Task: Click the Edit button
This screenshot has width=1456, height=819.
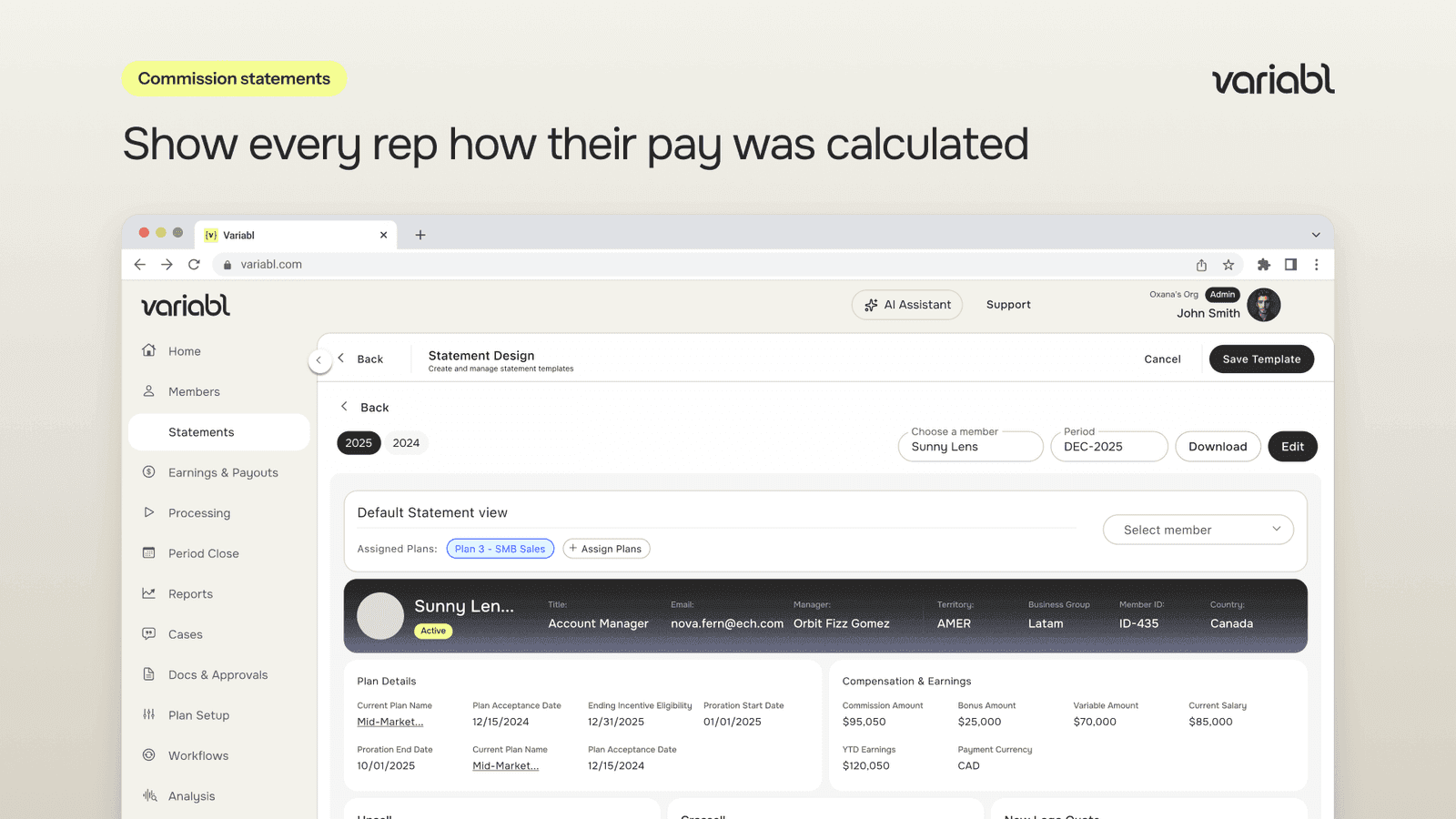Action: (1292, 446)
